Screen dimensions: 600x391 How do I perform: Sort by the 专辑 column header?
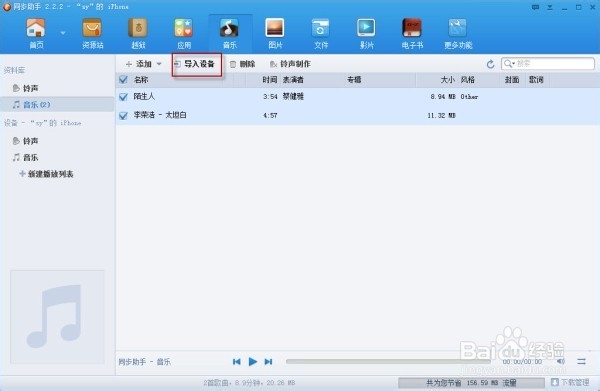[354, 80]
